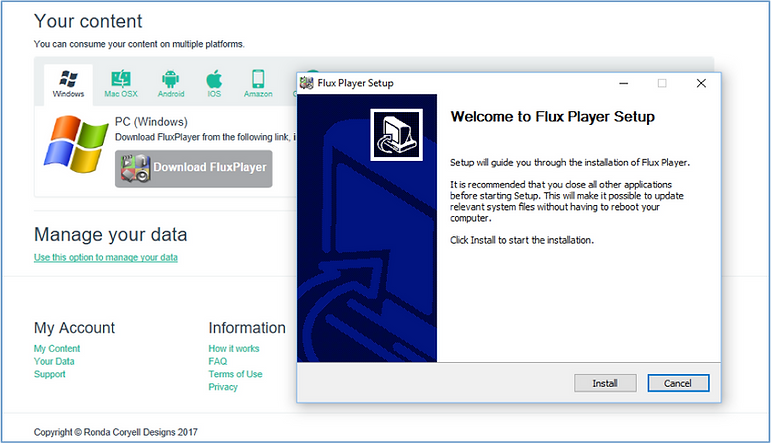The height and width of the screenshot is (443, 771).
Task: Choose the iOS platform tab
Action: (214, 84)
